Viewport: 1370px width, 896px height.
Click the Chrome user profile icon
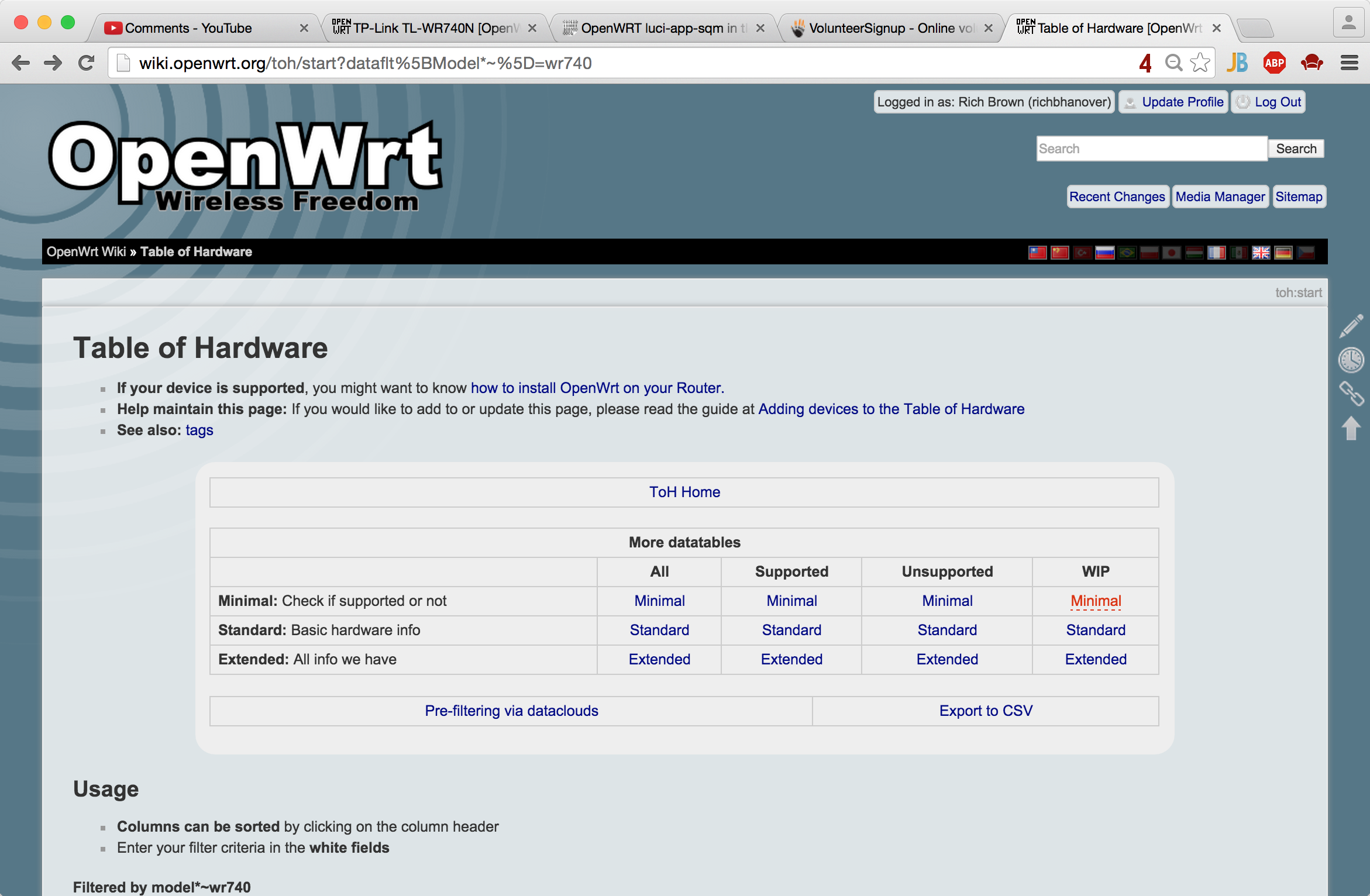click(x=1349, y=23)
